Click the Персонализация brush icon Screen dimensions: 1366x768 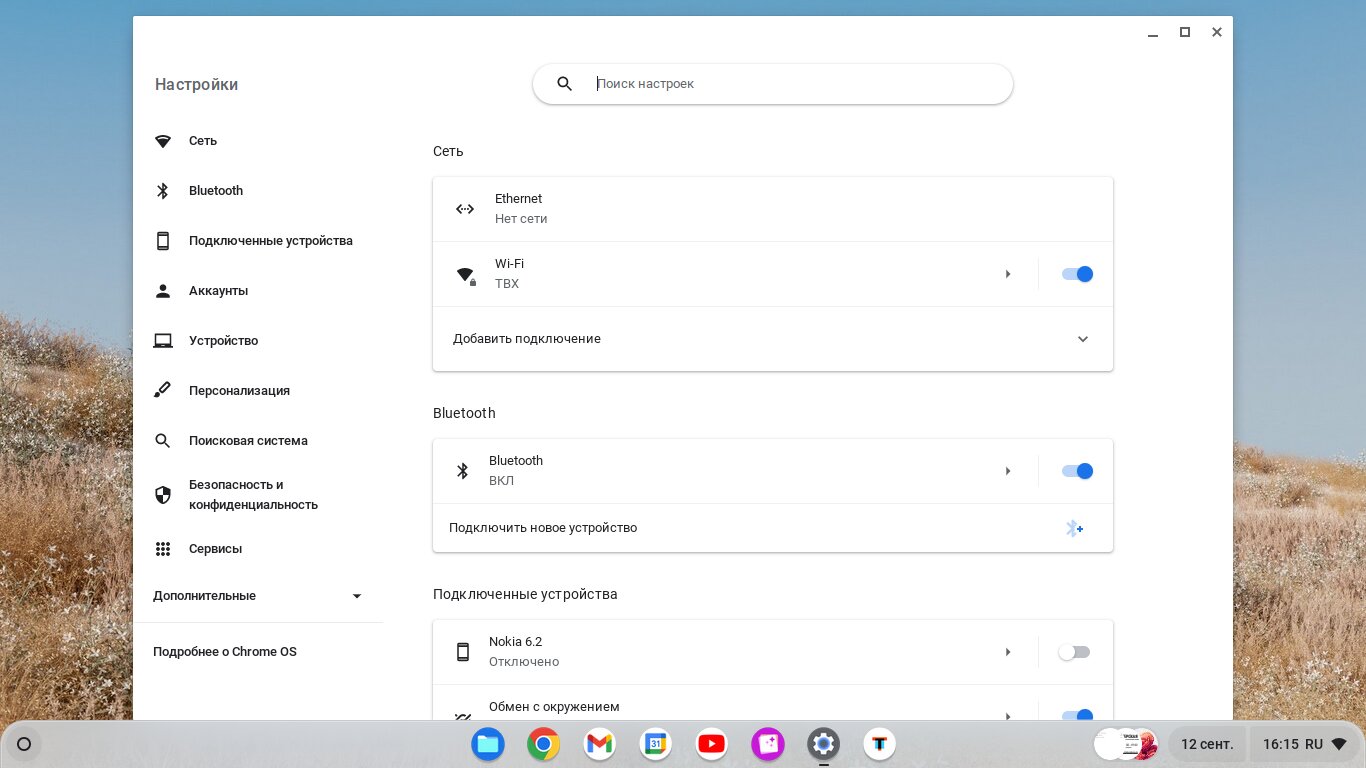163,391
